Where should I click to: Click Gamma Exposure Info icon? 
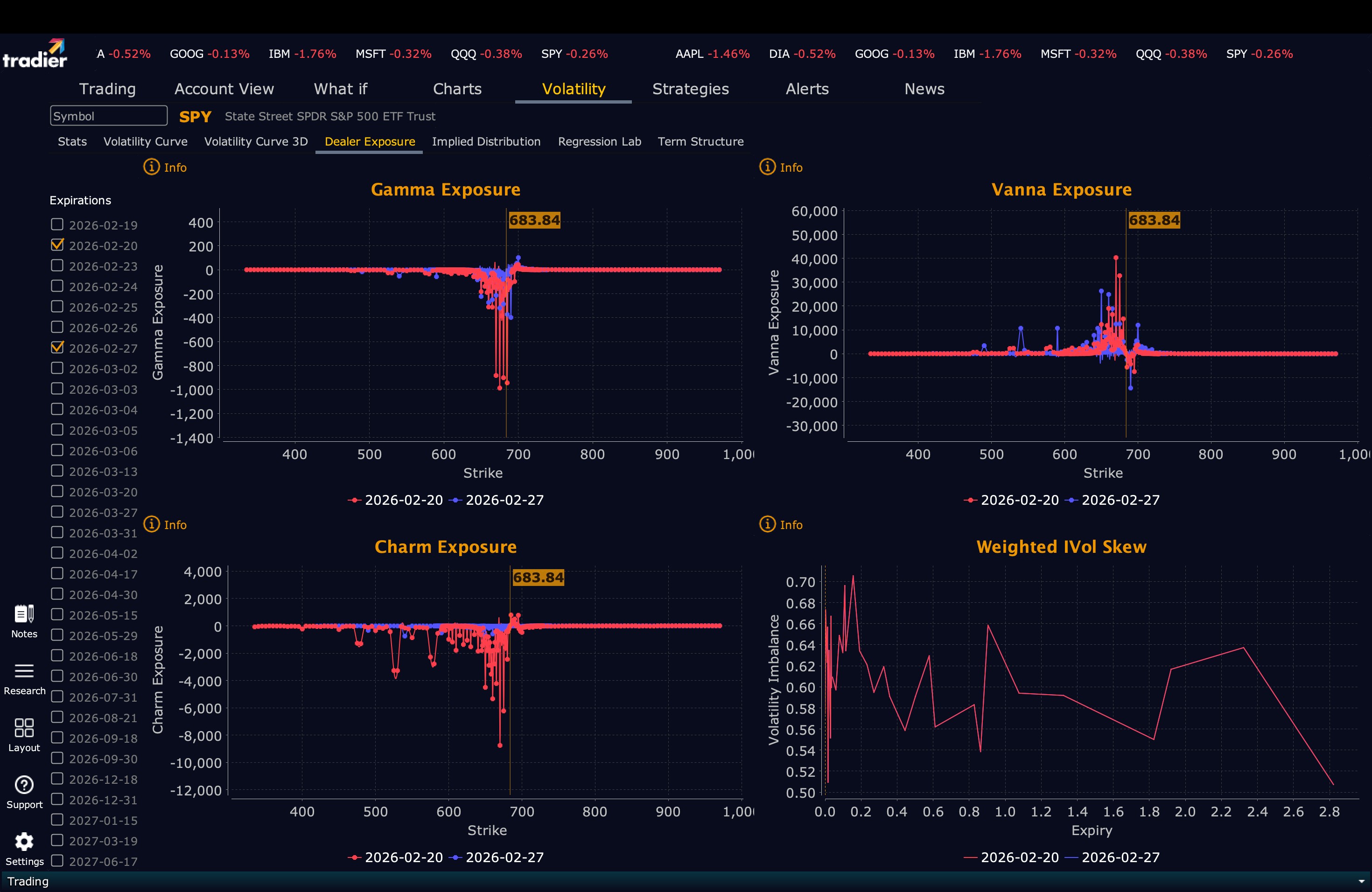click(152, 167)
